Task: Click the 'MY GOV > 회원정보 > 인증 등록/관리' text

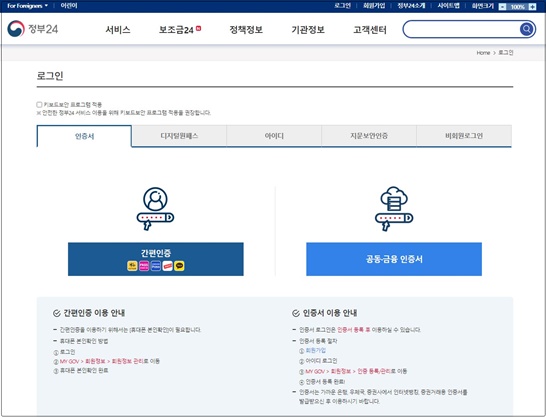Action: (x=348, y=371)
